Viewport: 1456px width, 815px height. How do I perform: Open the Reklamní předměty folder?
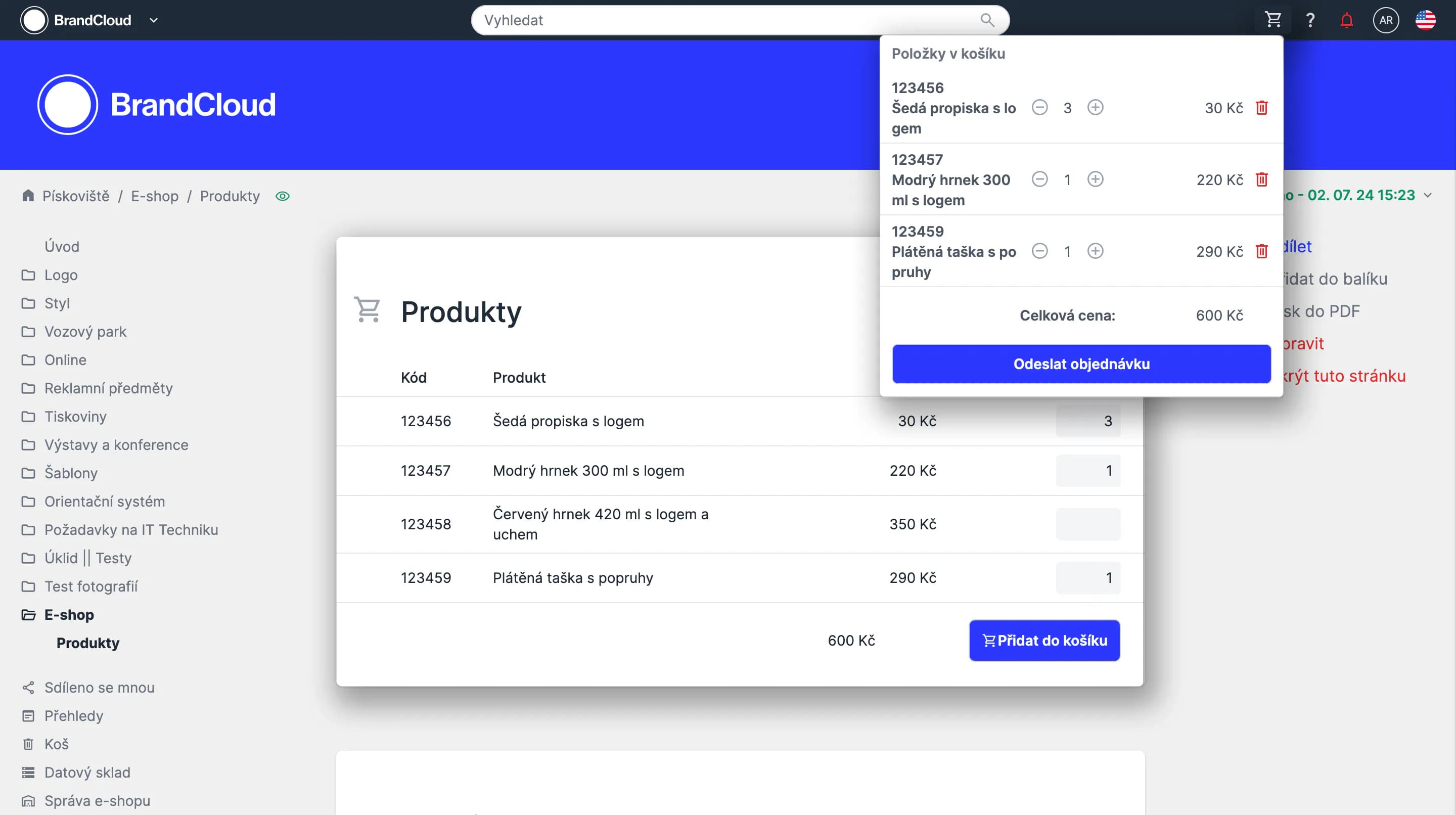109,388
